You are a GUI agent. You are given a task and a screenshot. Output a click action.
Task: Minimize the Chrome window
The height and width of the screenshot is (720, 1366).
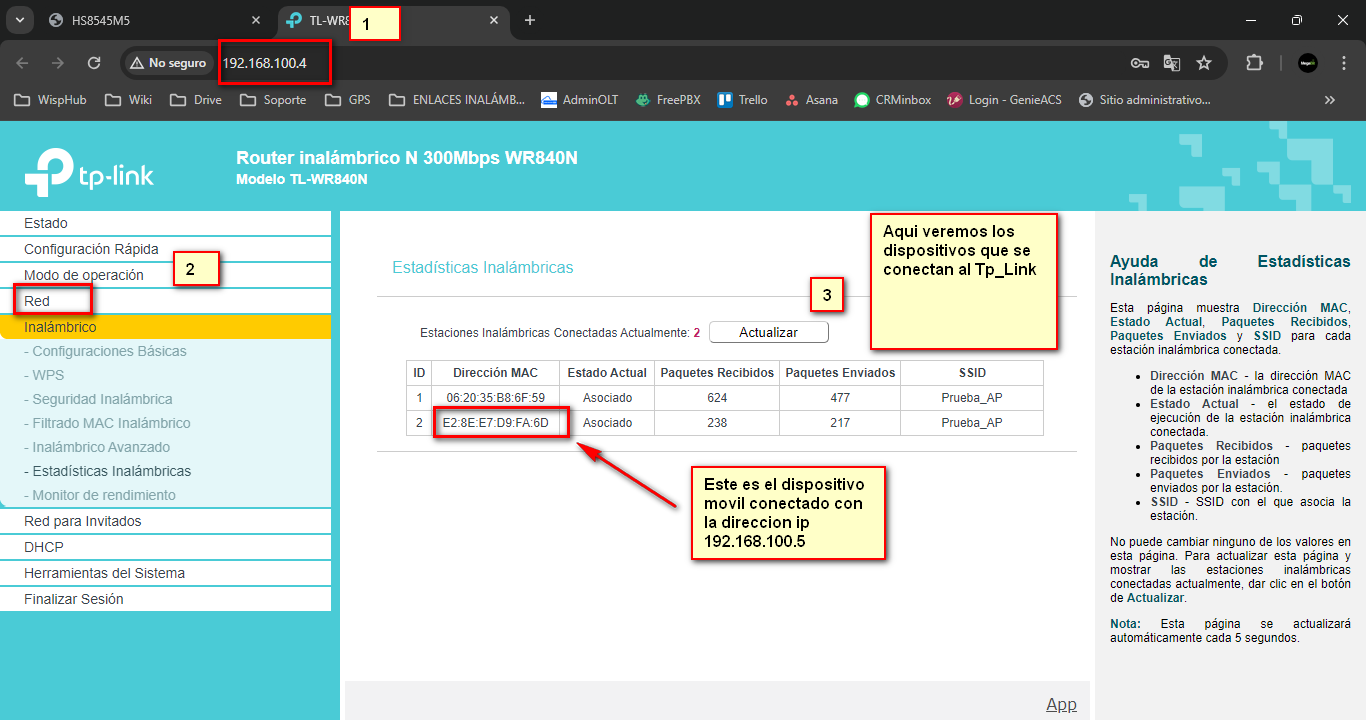point(1252,20)
